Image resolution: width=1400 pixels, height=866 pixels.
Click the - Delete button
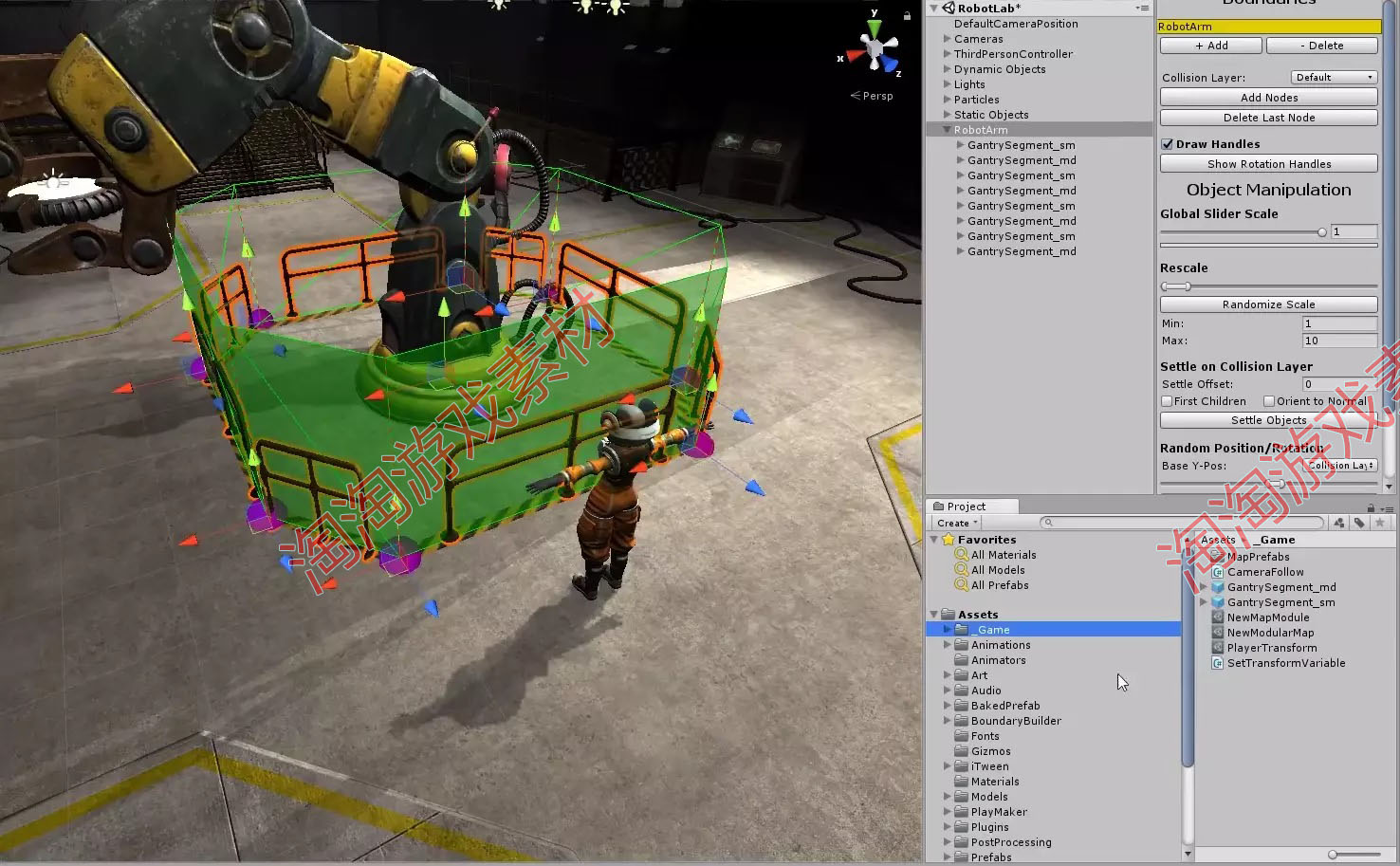1322,46
